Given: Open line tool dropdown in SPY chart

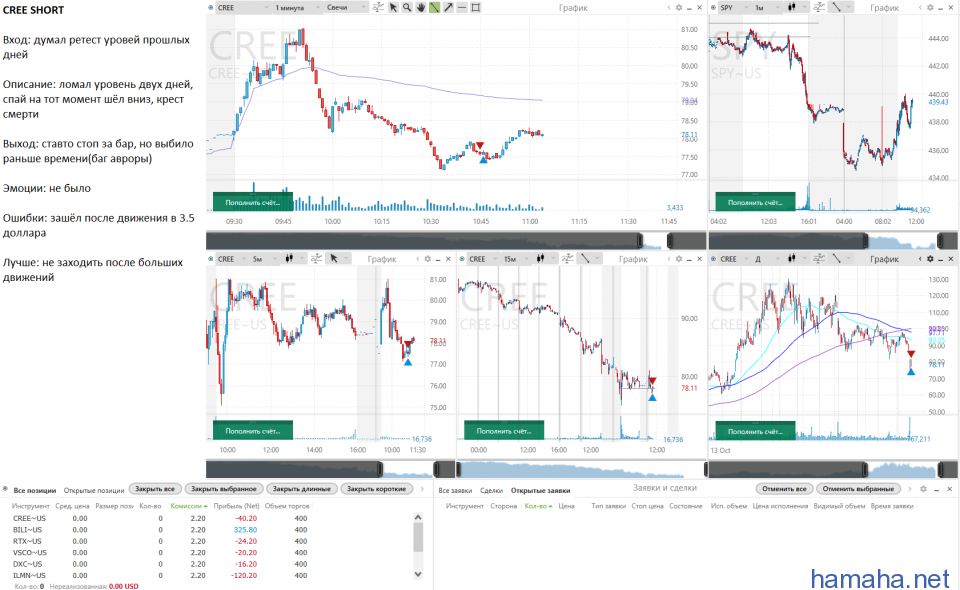Looking at the screenshot, I should click(x=841, y=7).
